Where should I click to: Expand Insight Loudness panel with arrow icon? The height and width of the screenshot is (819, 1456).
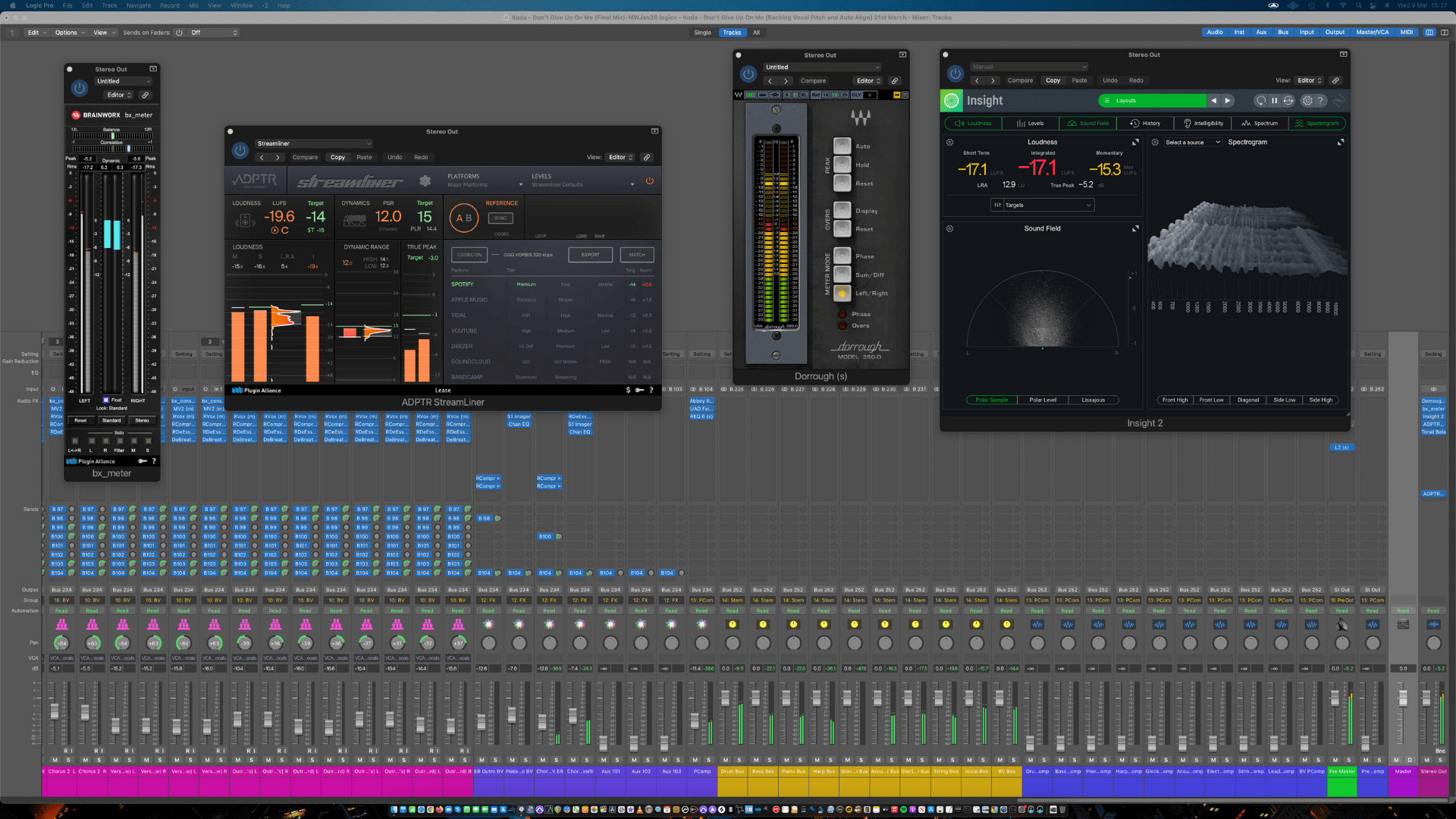pyautogui.click(x=1135, y=143)
